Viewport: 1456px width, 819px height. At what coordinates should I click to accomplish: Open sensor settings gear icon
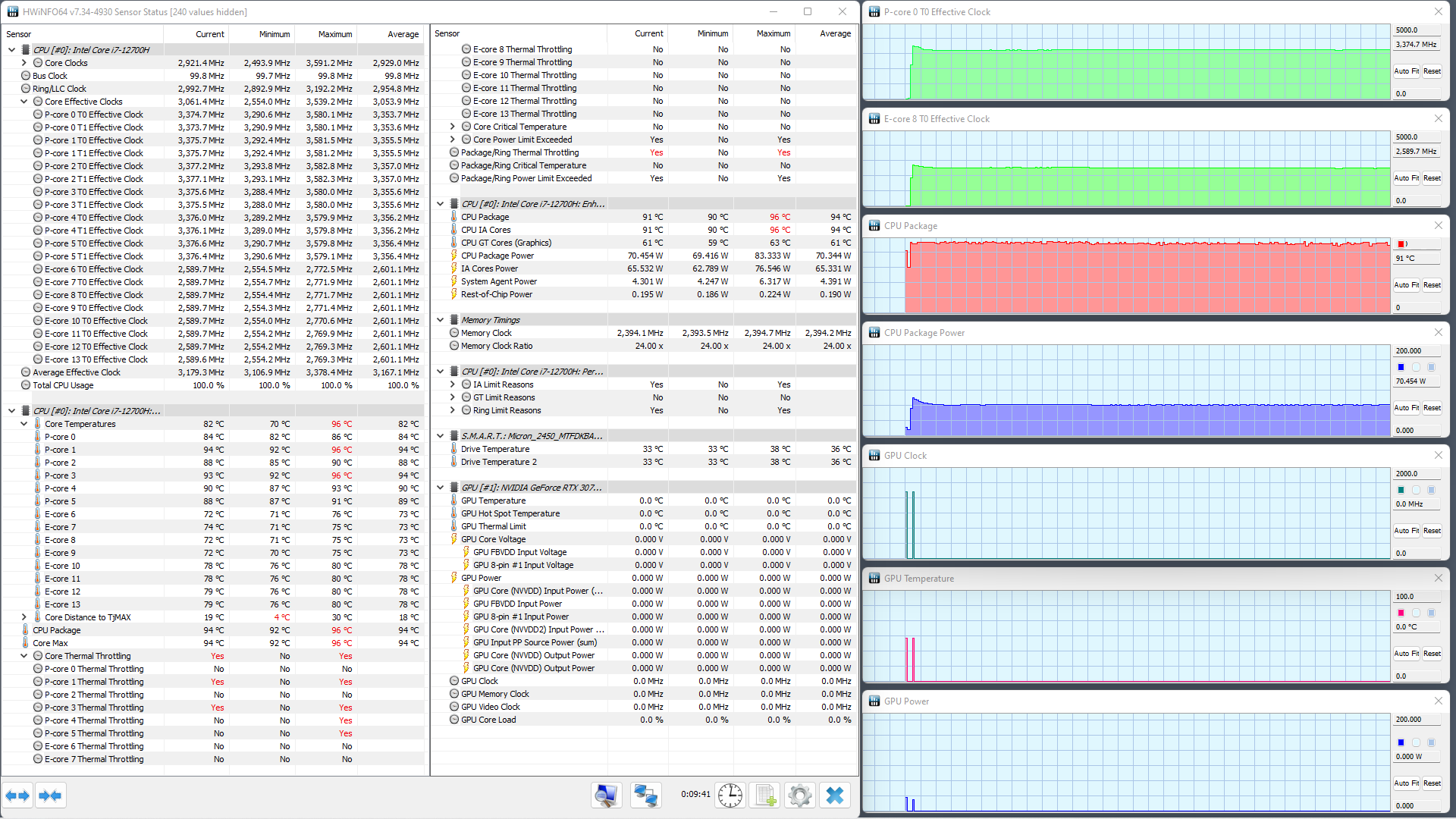(x=799, y=795)
